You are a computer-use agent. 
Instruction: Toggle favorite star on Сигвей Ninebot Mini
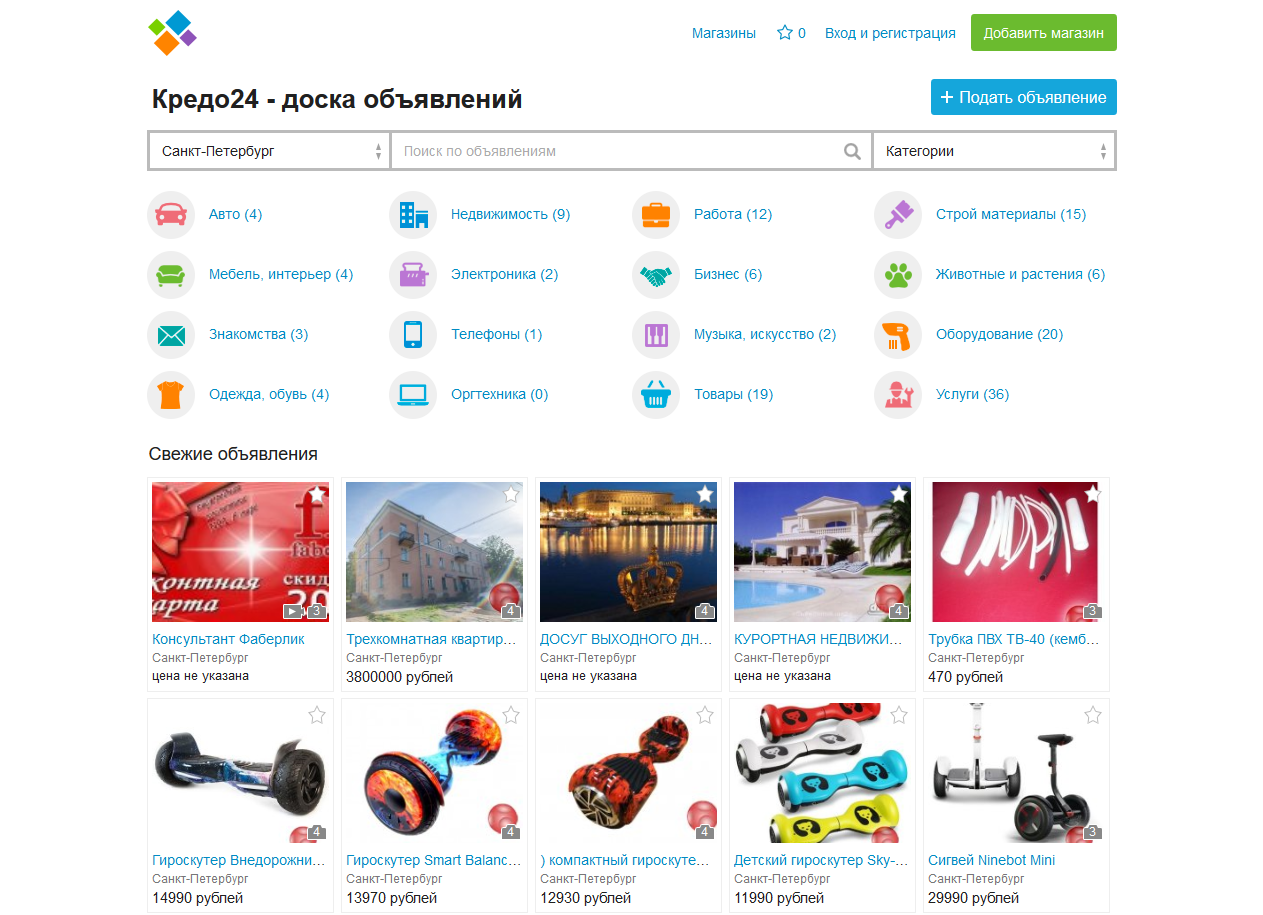pyautogui.click(x=1093, y=715)
